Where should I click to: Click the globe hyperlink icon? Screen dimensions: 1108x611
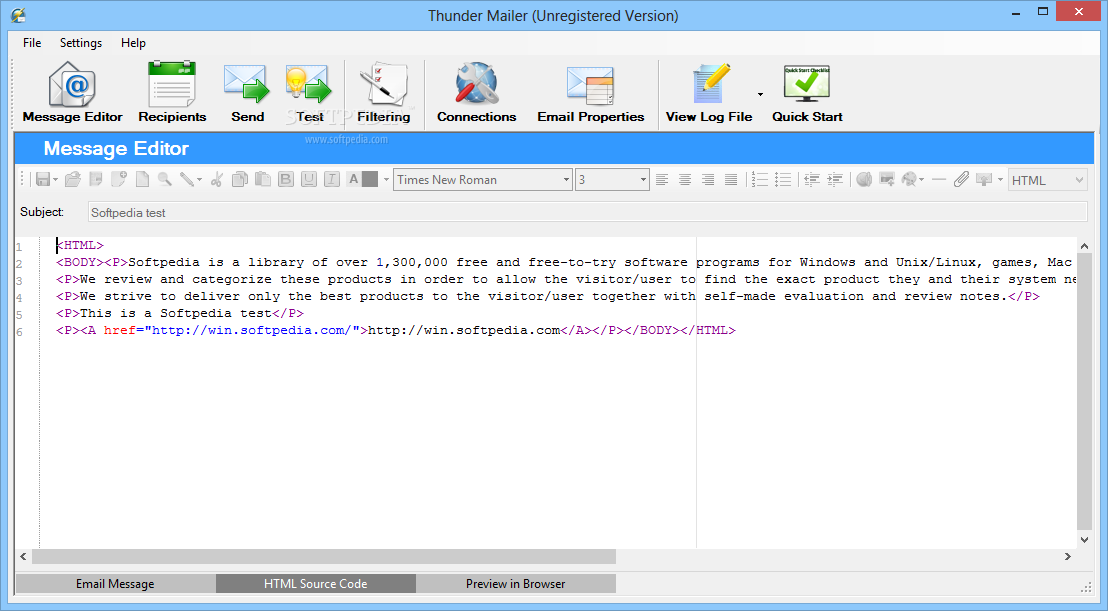click(864, 179)
